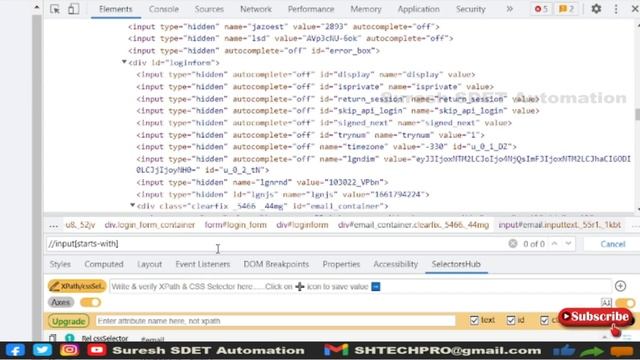
Task: Click the Twitter icon in the bottom banner
Action: pyautogui.click(x=42, y=350)
